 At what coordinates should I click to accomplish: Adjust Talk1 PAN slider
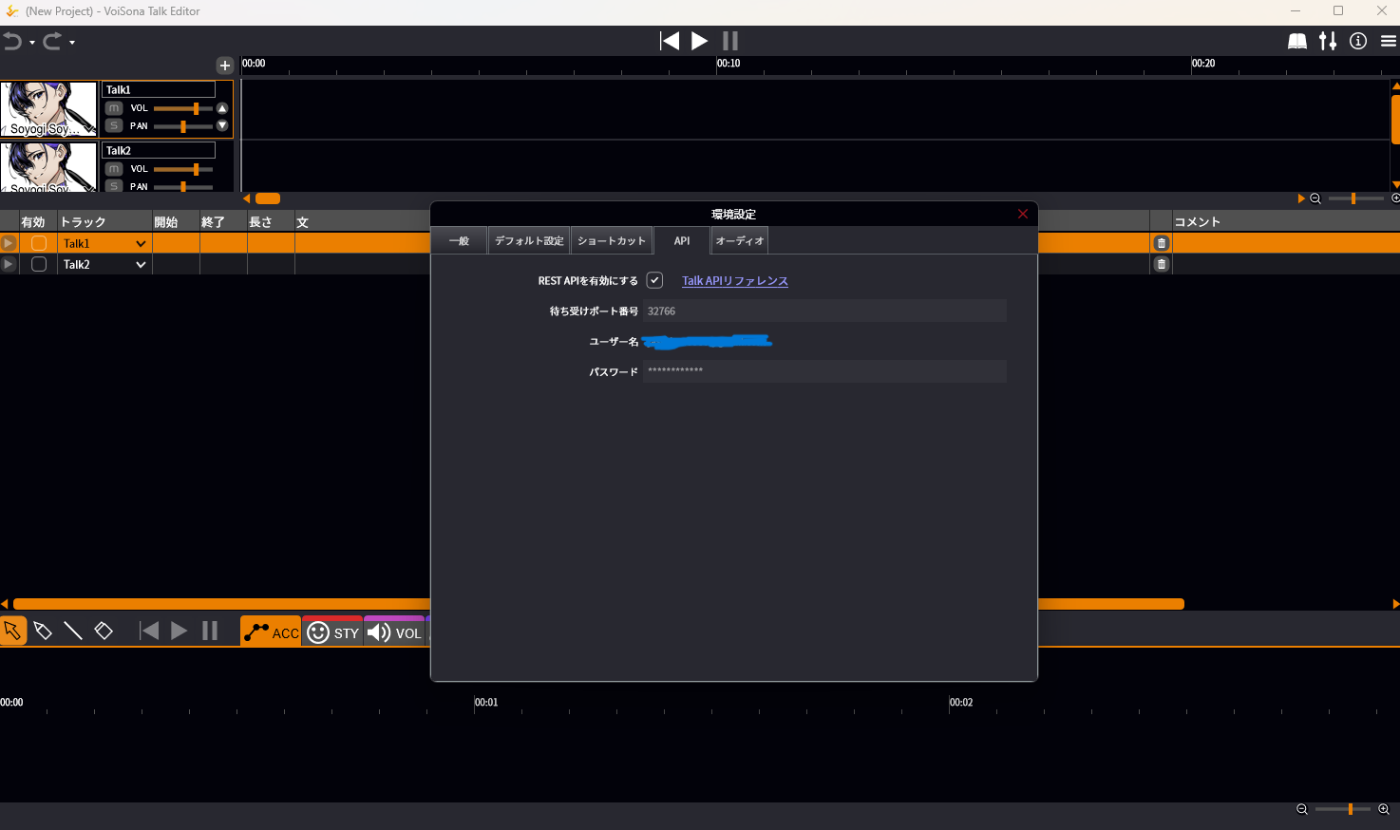183,126
